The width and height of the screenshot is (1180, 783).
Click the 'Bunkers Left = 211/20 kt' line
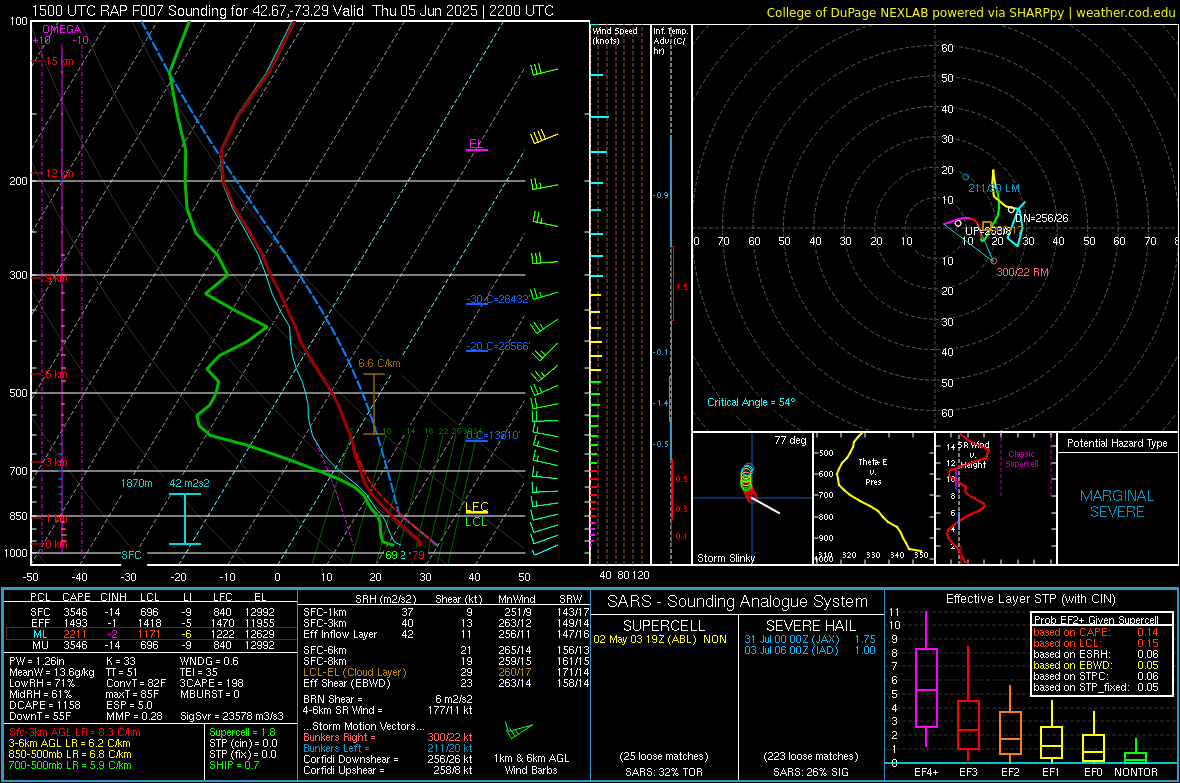coord(388,748)
